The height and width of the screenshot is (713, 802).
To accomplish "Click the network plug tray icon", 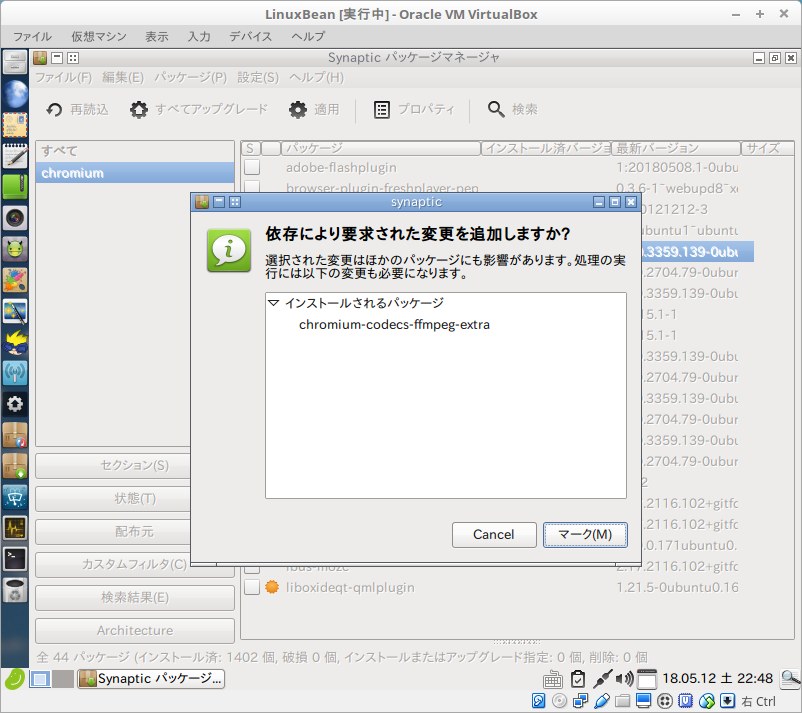I will click(x=602, y=679).
